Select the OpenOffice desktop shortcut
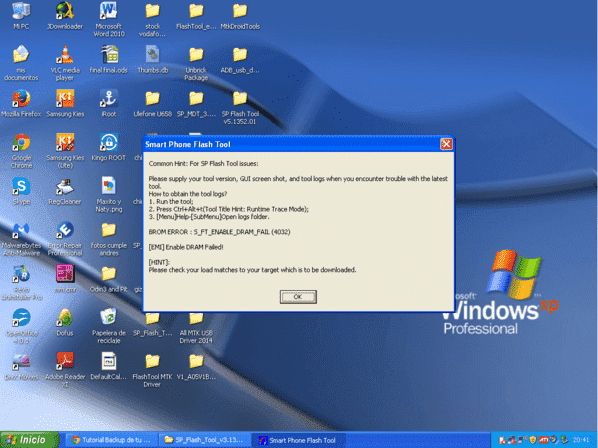Viewport: 598px width, 448px height. click(x=21, y=326)
